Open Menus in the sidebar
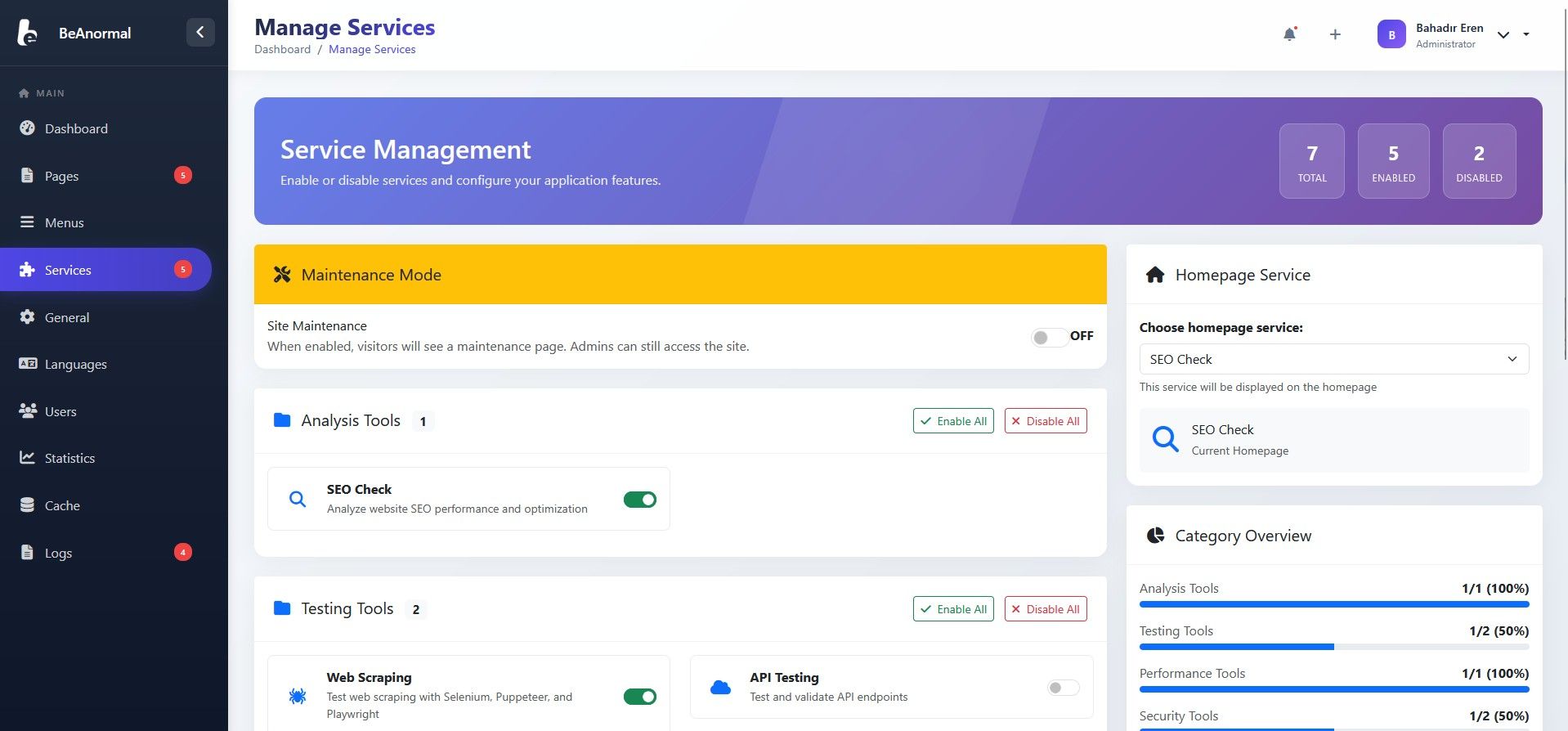 pos(106,222)
